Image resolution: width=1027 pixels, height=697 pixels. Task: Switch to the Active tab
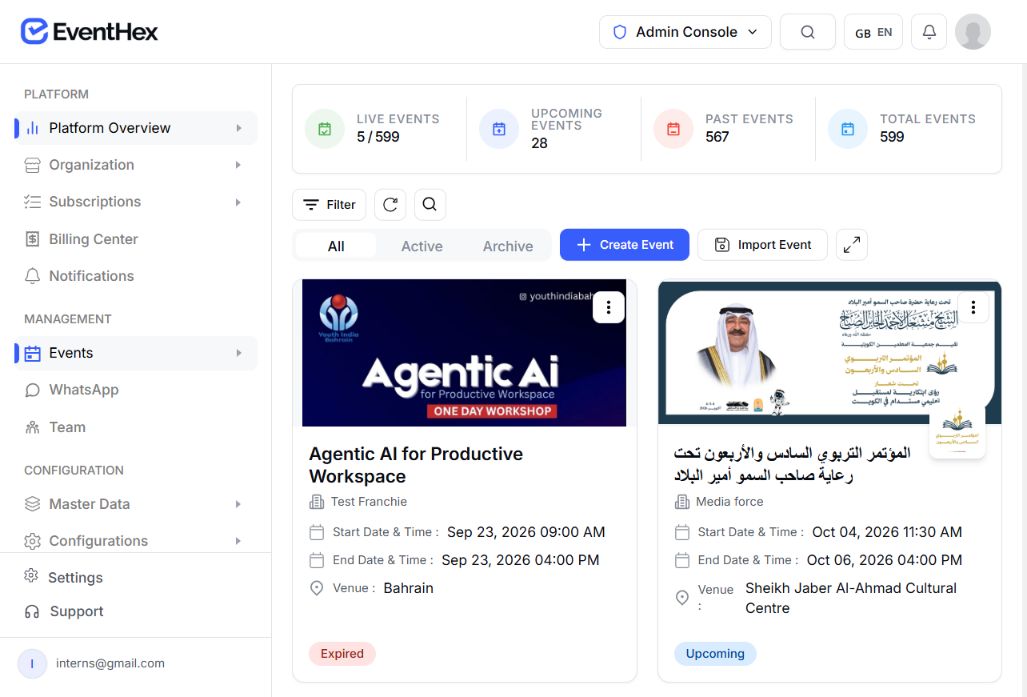tap(422, 246)
